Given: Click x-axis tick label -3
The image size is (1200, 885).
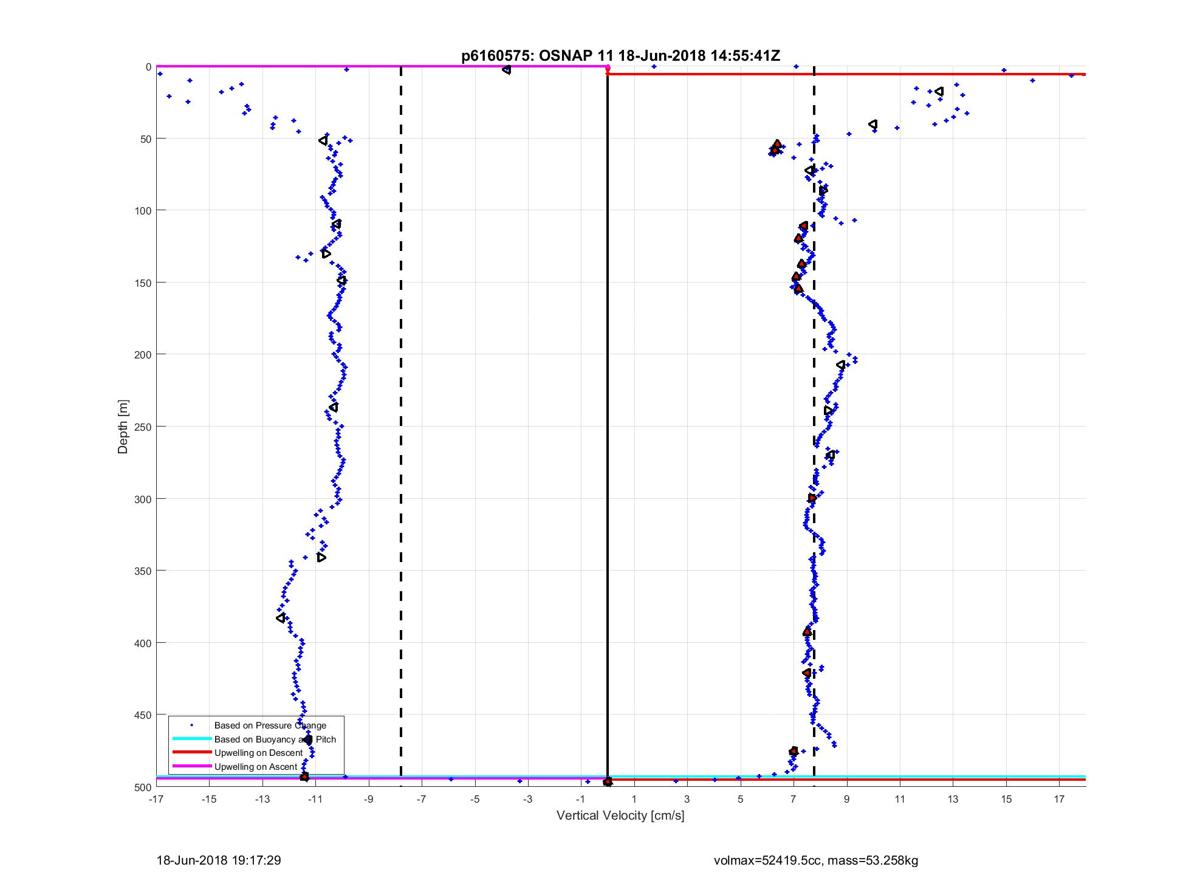Looking at the screenshot, I should (x=527, y=799).
